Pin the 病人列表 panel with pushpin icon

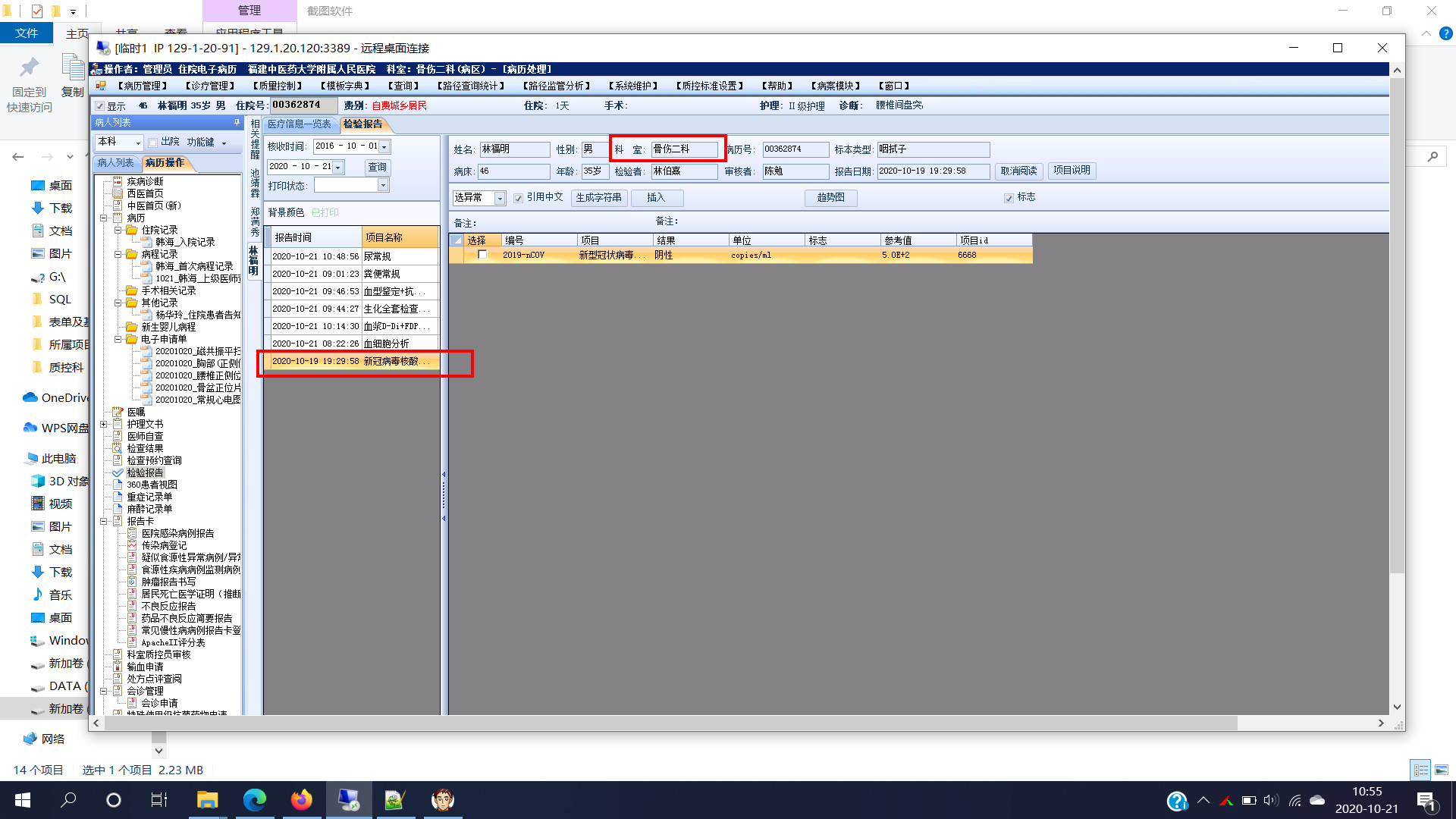pos(237,122)
